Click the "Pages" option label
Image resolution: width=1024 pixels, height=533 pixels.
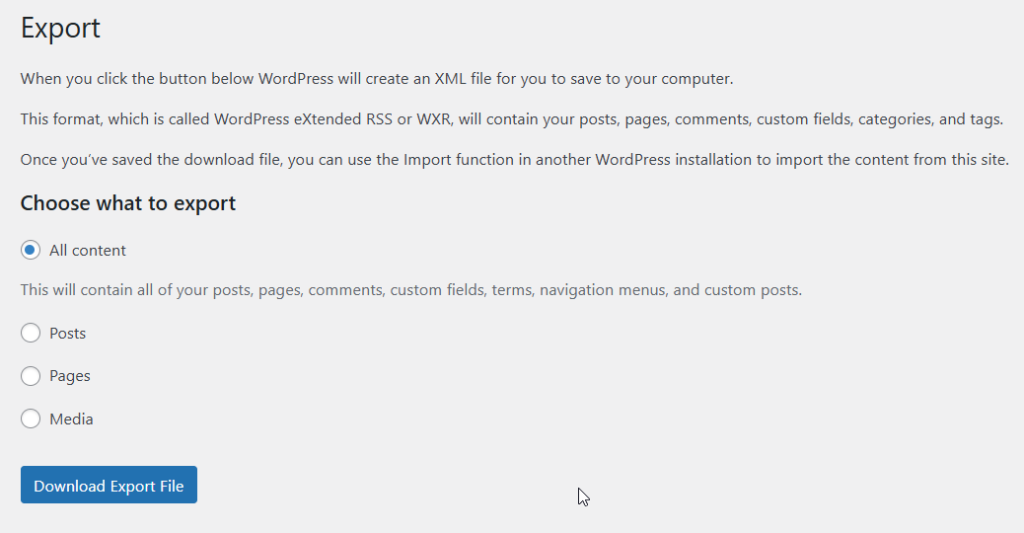[70, 377]
